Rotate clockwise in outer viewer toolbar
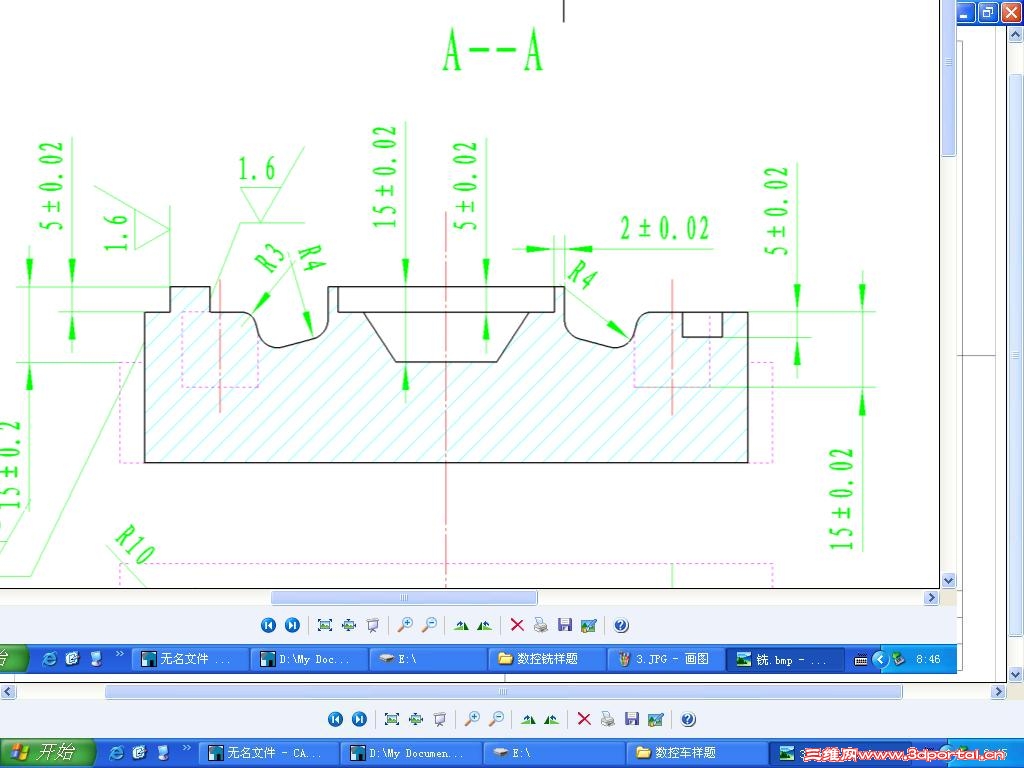This screenshot has width=1024, height=768. click(528, 719)
